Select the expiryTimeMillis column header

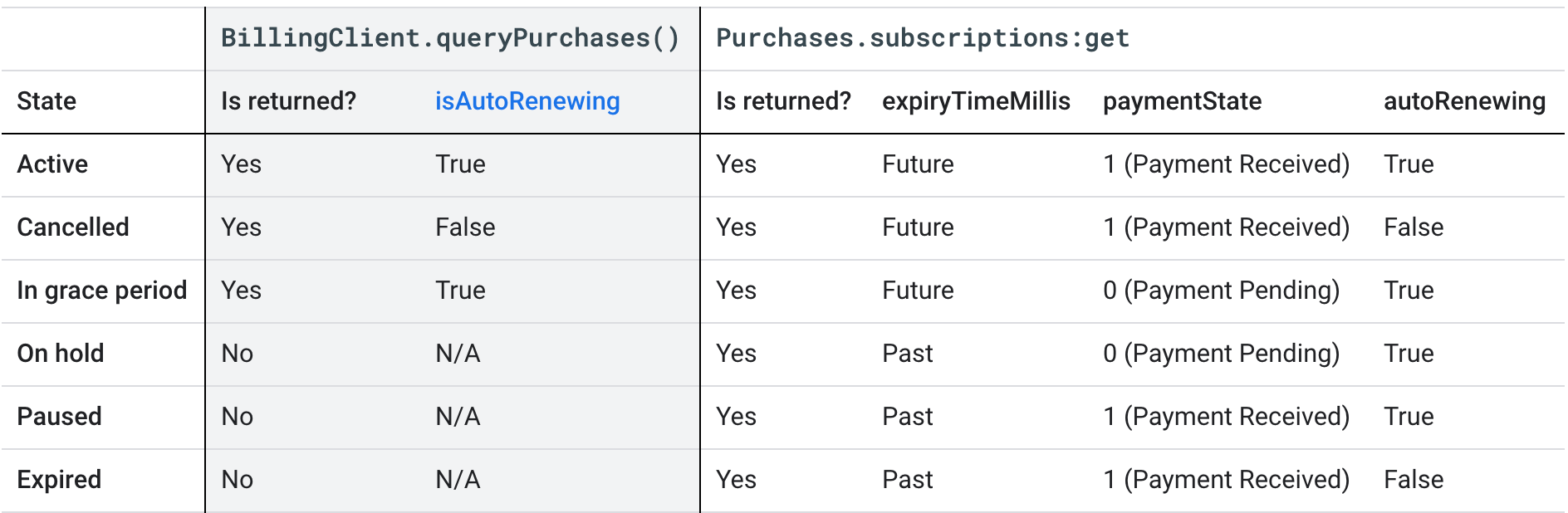(976, 101)
